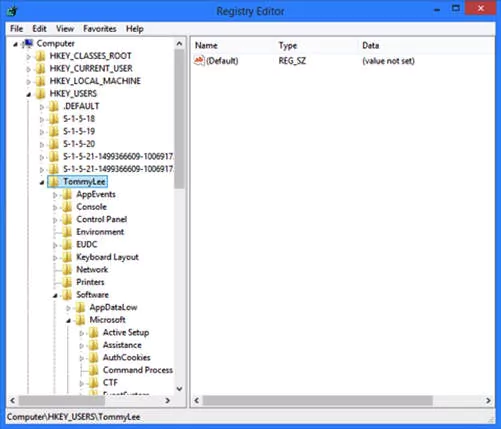Select the (Default) string value icon

pyautogui.click(x=199, y=61)
